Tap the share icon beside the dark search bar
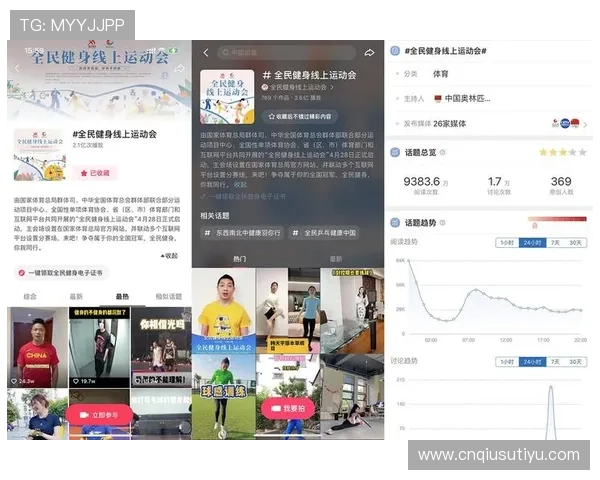 pos(369,52)
